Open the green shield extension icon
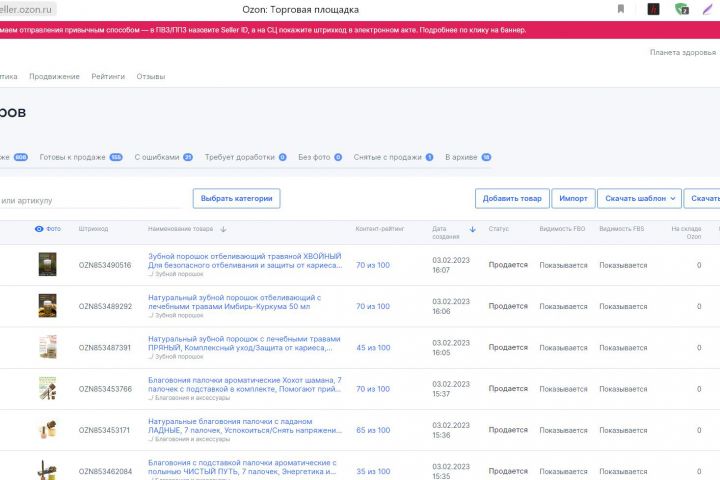720x480 pixels. pos(682,9)
